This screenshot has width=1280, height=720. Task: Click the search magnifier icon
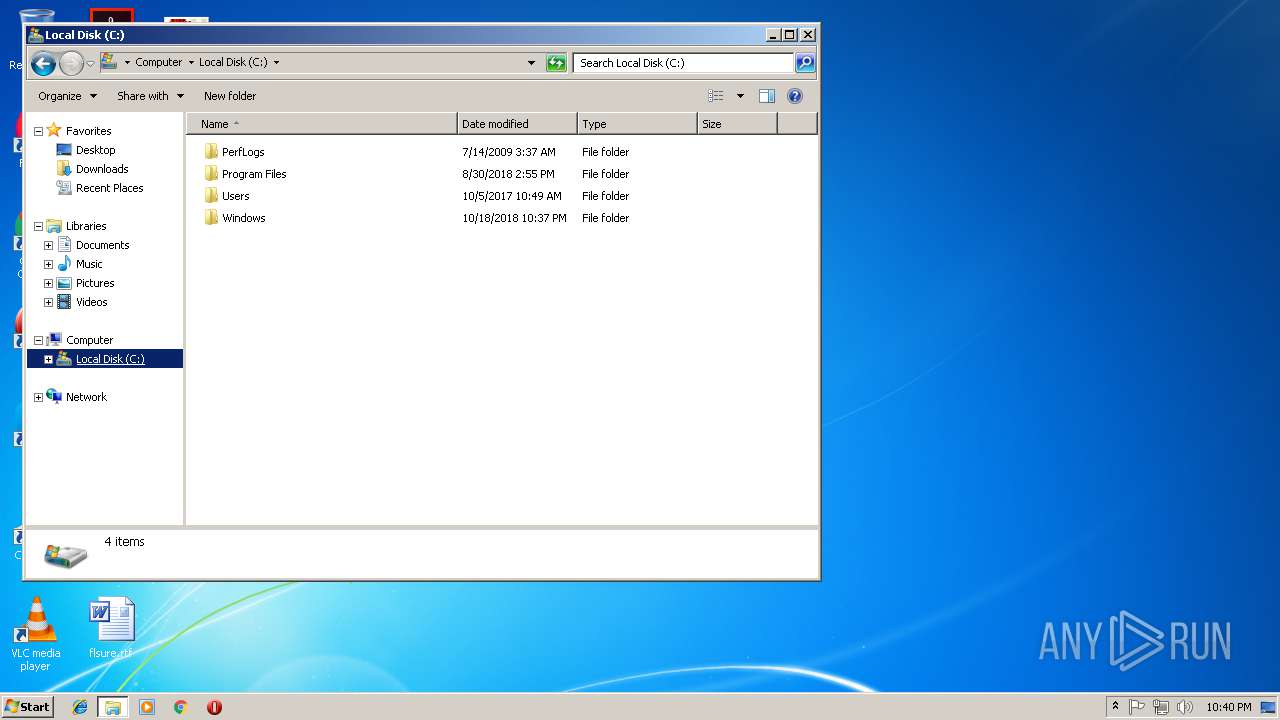coord(805,63)
